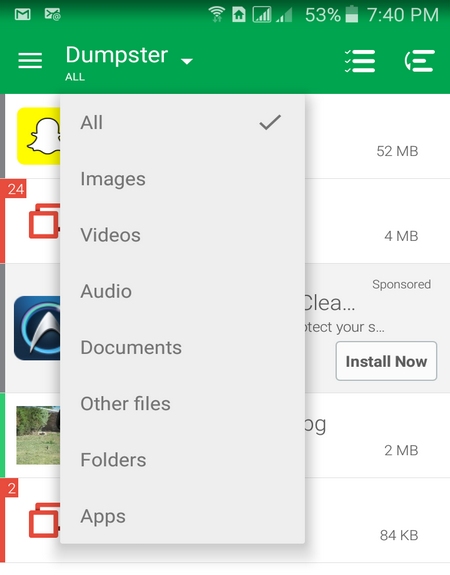Screen dimensions: 450x575
Task: Tap the Dumpster title in toolbar
Action: 117,55
